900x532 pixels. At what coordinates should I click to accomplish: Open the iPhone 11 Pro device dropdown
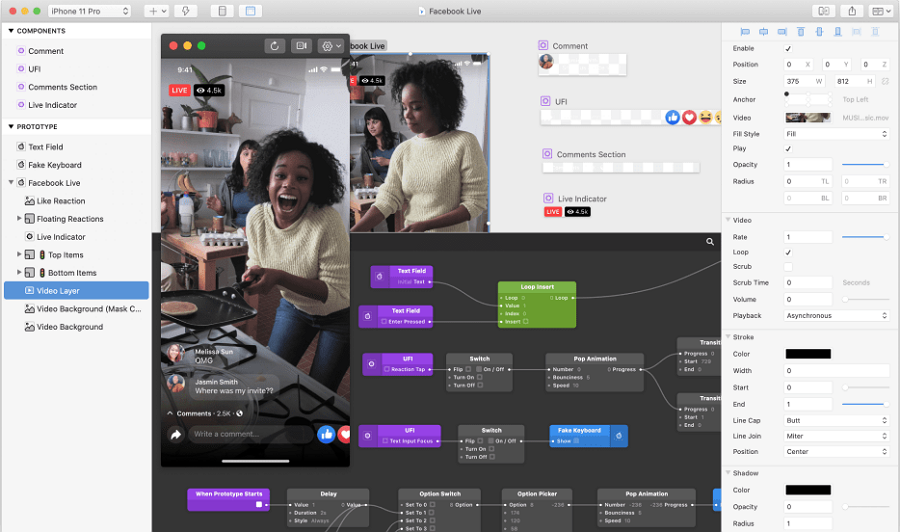pos(90,11)
